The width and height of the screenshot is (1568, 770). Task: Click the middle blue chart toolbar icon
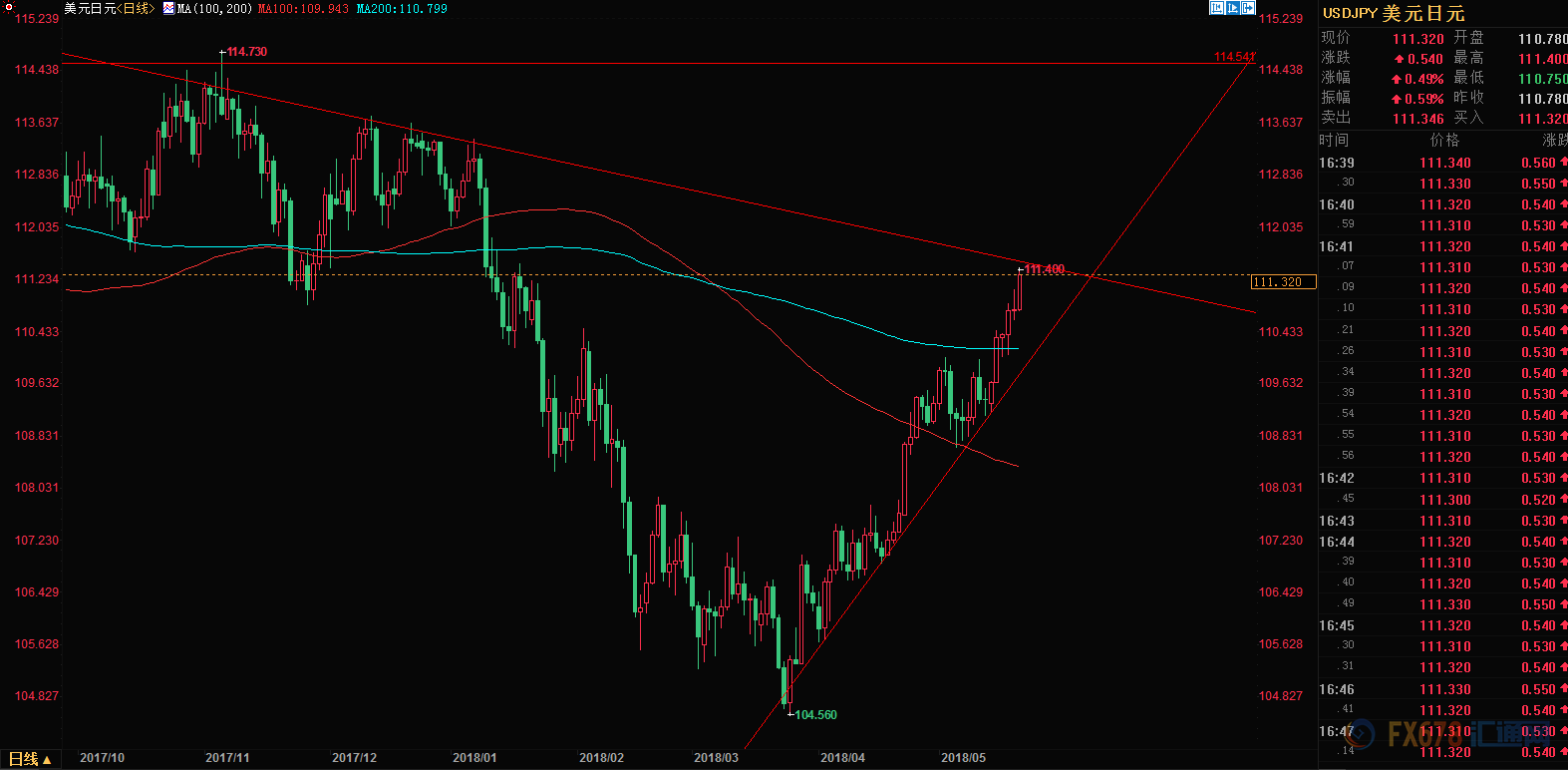click(1233, 8)
